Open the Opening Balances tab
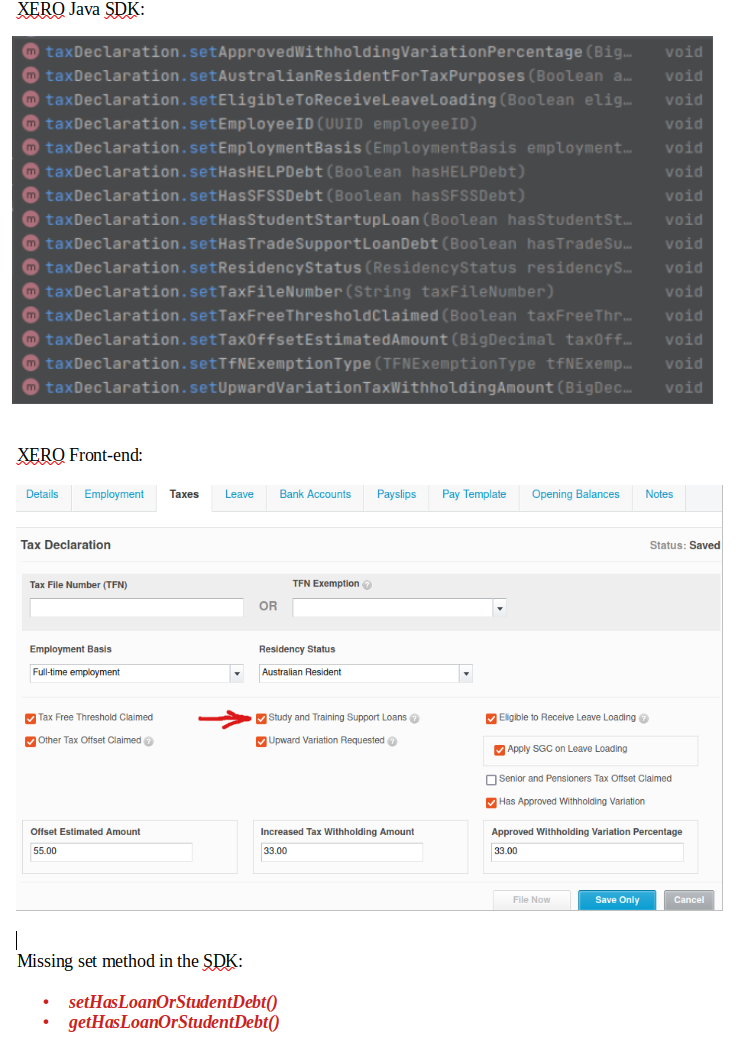This screenshot has width=738, height=1043. [x=576, y=494]
